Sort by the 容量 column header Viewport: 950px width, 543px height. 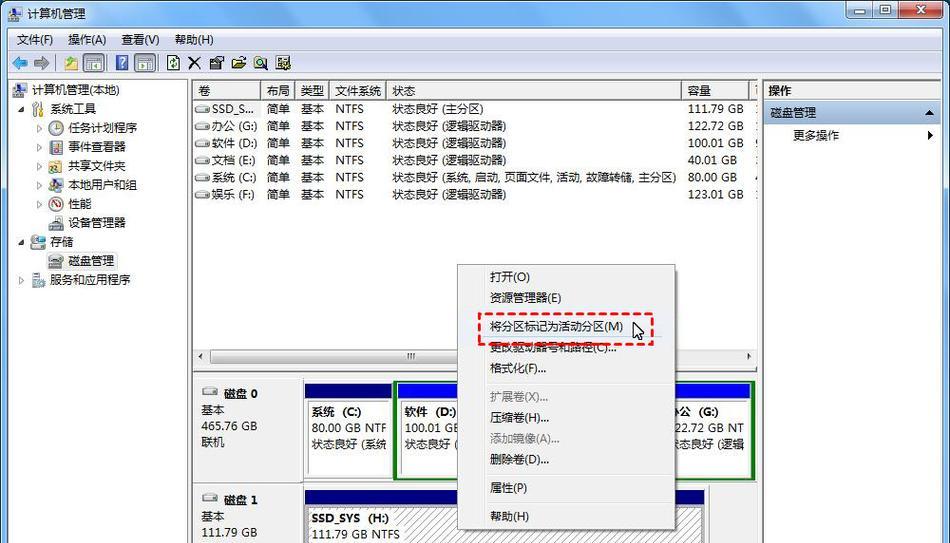pyautogui.click(x=715, y=91)
